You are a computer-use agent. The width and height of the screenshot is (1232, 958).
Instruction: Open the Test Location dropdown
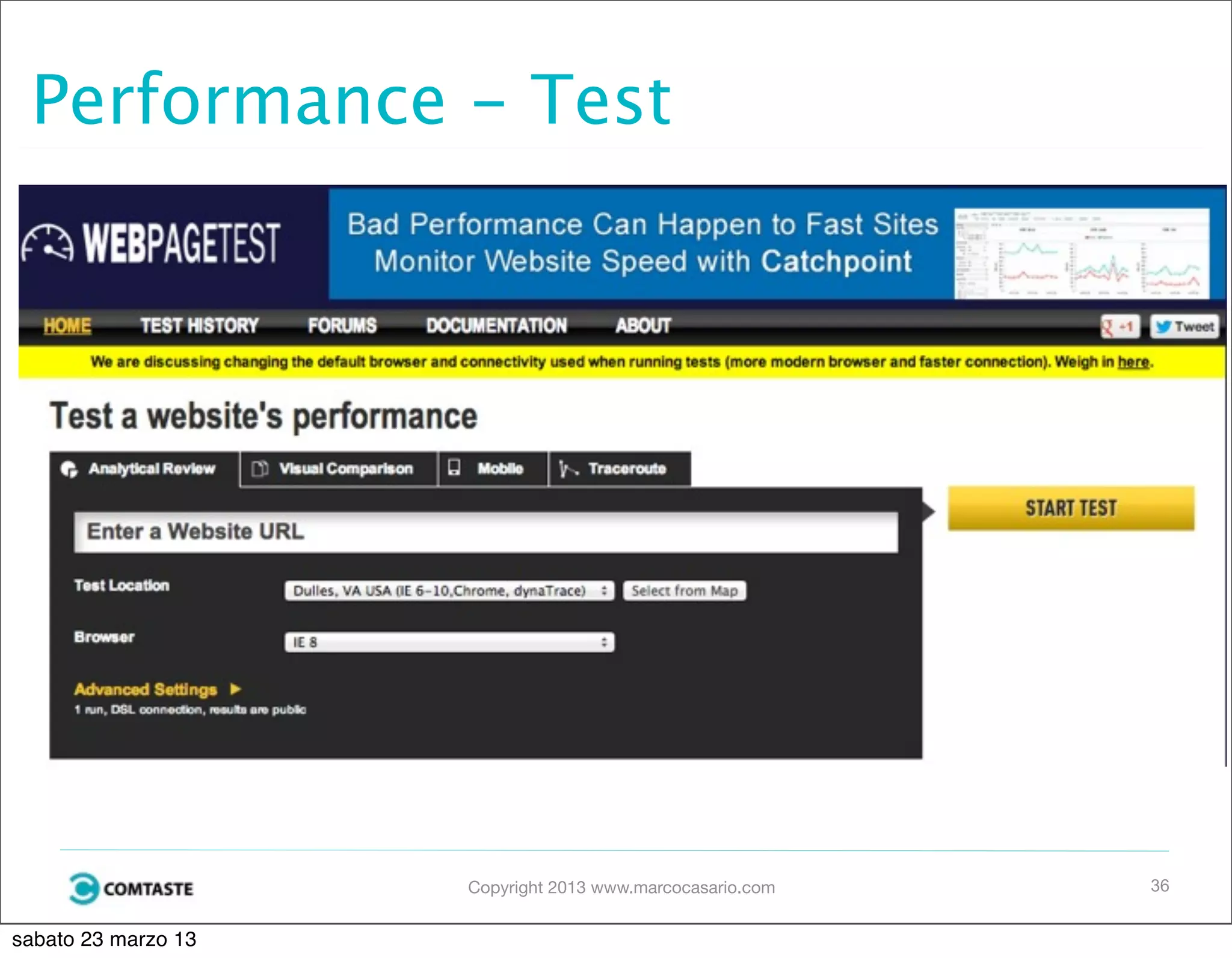(449, 591)
